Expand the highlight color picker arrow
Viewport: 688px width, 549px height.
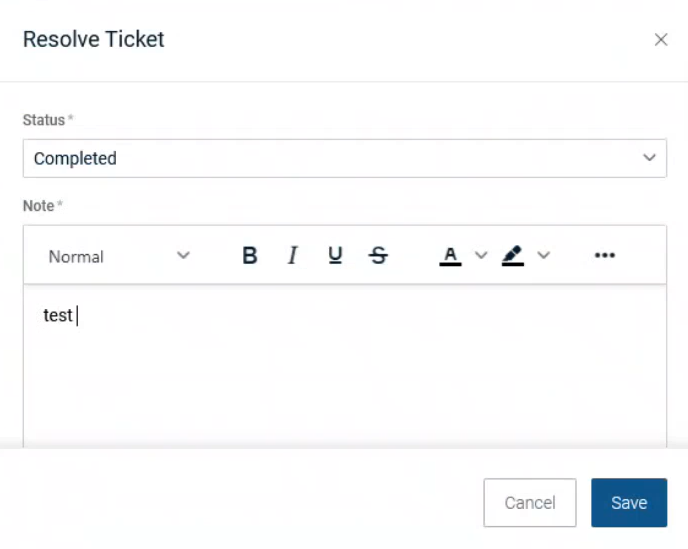pyautogui.click(x=544, y=256)
